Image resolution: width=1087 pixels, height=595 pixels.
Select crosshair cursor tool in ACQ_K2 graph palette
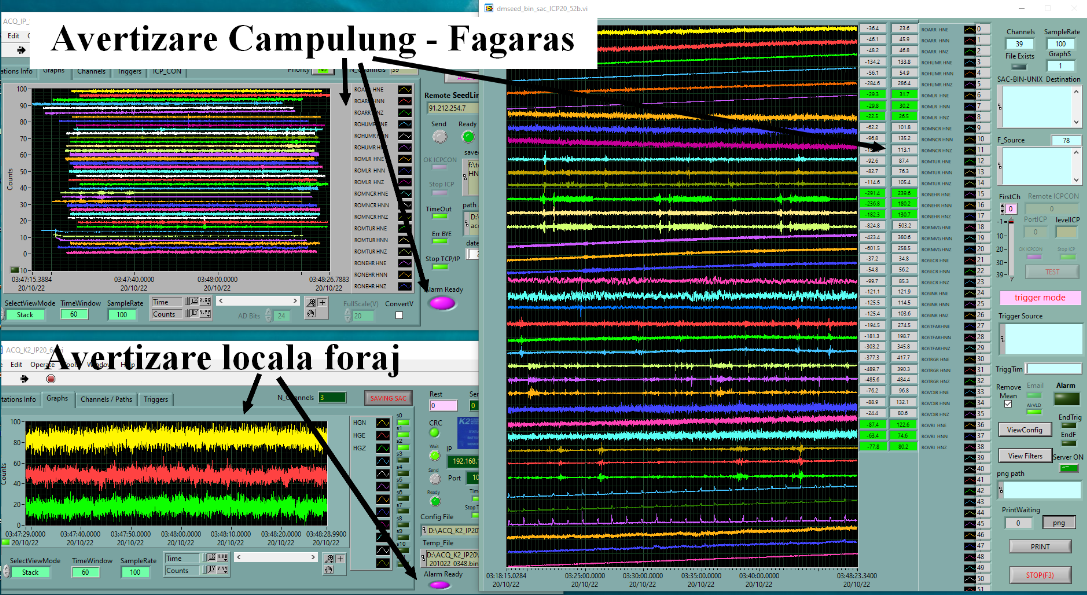pyautogui.click(x=340, y=558)
